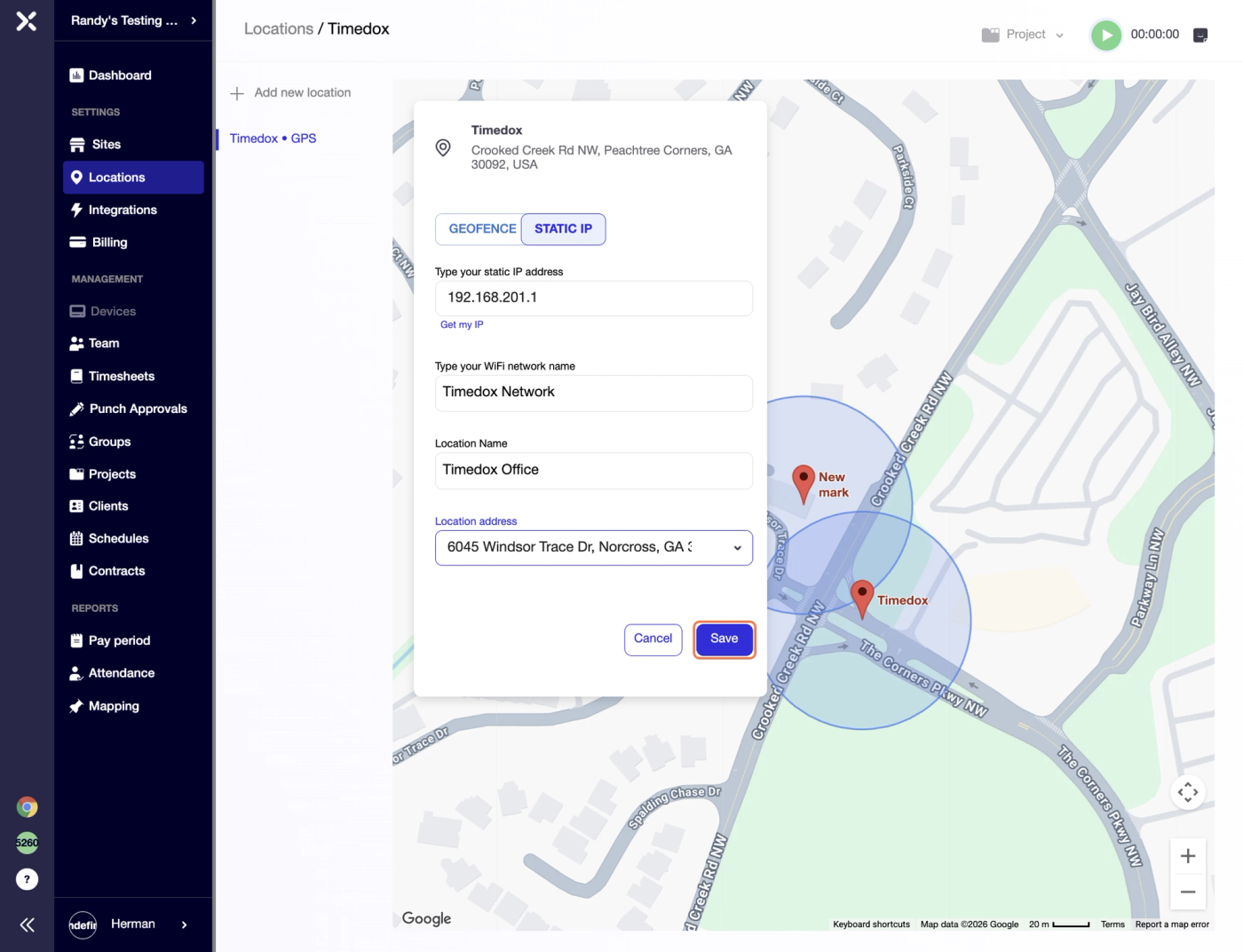
Task: Cancel editing the location
Action: pyautogui.click(x=653, y=639)
